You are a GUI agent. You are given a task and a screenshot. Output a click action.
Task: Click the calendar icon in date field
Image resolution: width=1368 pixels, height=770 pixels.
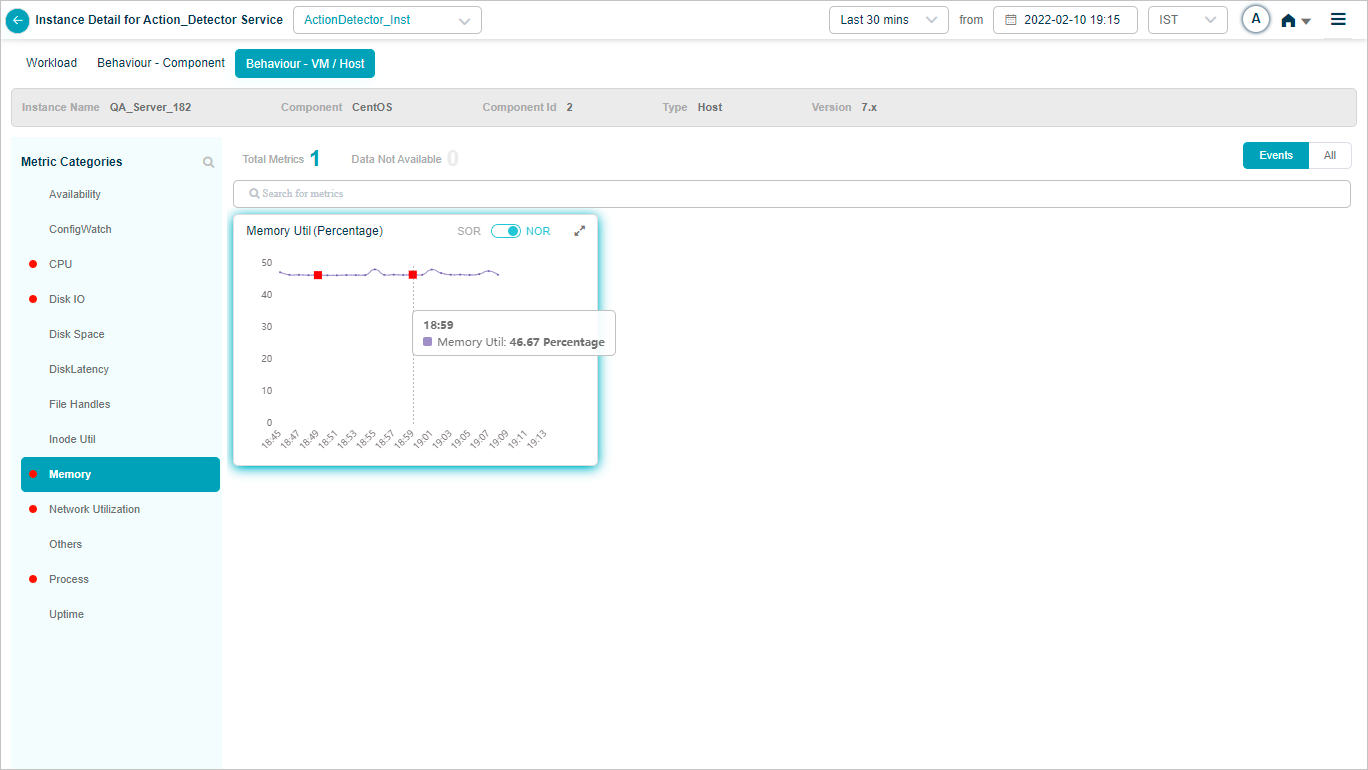coord(1010,20)
